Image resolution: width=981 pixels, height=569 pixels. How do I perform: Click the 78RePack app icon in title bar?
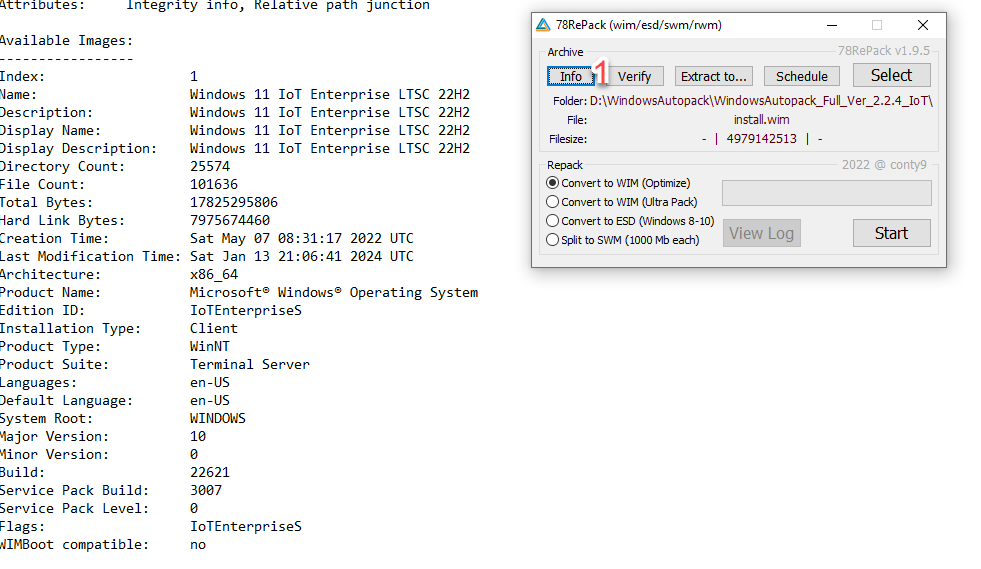pos(543,25)
